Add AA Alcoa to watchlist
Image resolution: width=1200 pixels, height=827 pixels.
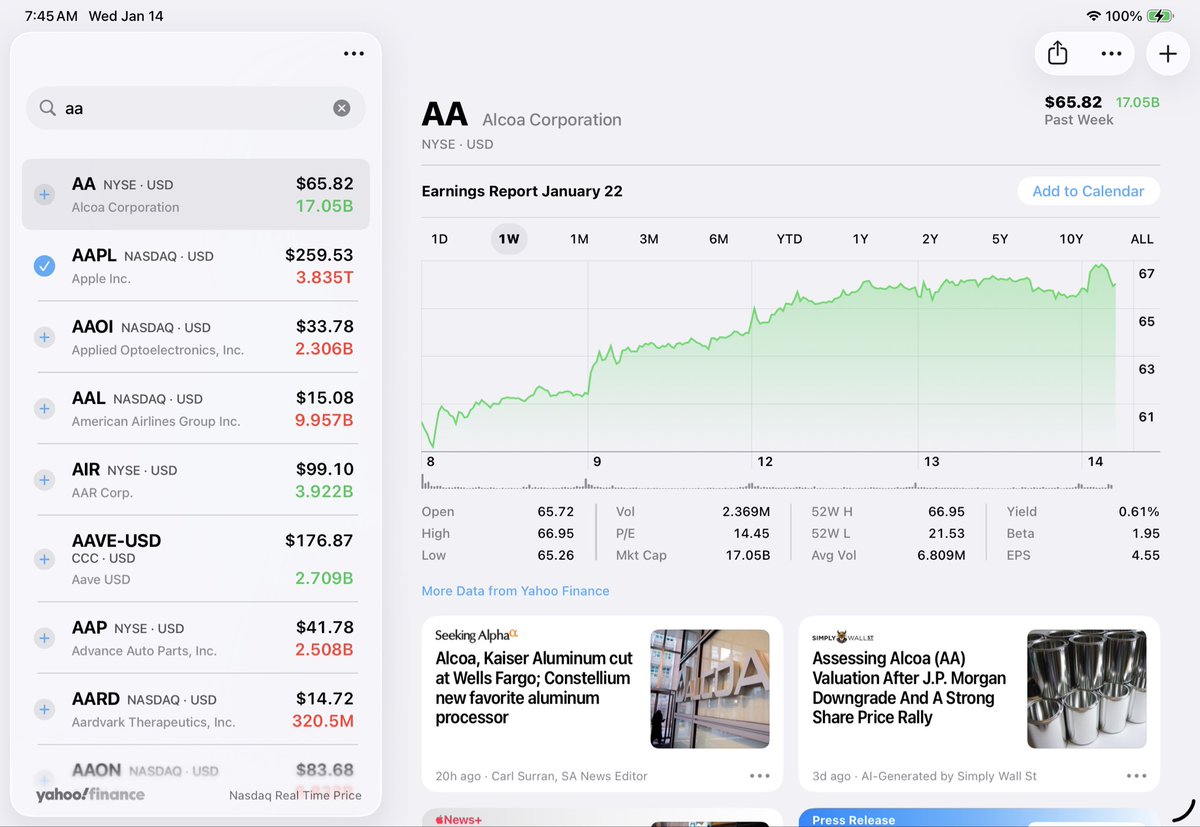click(x=44, y=195)
